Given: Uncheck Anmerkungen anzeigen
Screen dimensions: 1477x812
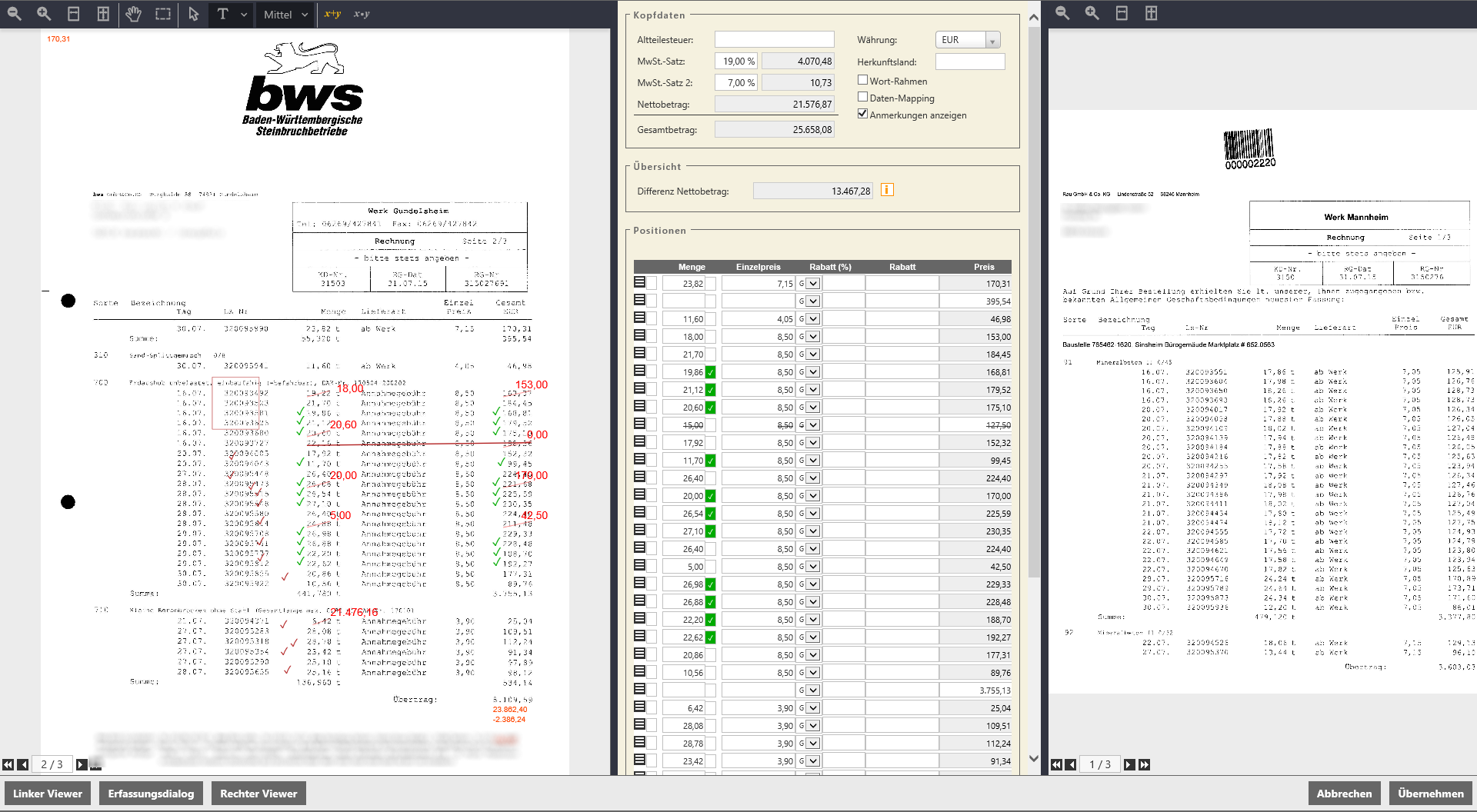Looking at the screenshot, I should click(x=863, y=114).
